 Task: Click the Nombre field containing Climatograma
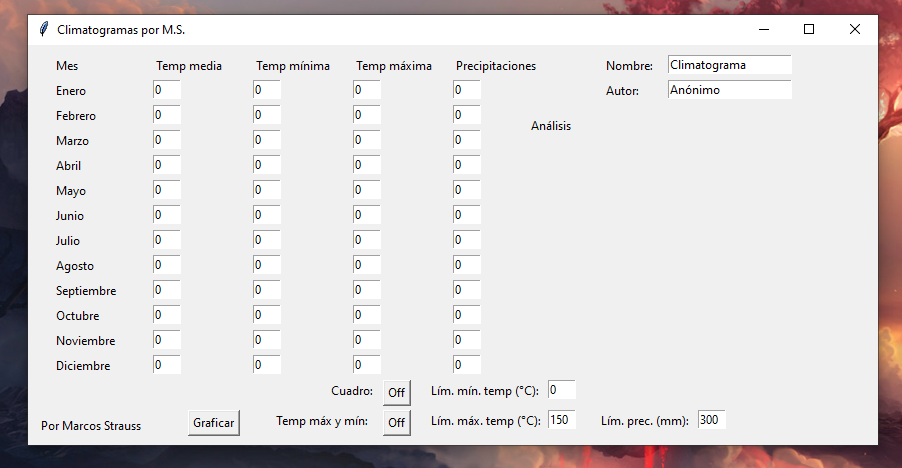(729, 65)
